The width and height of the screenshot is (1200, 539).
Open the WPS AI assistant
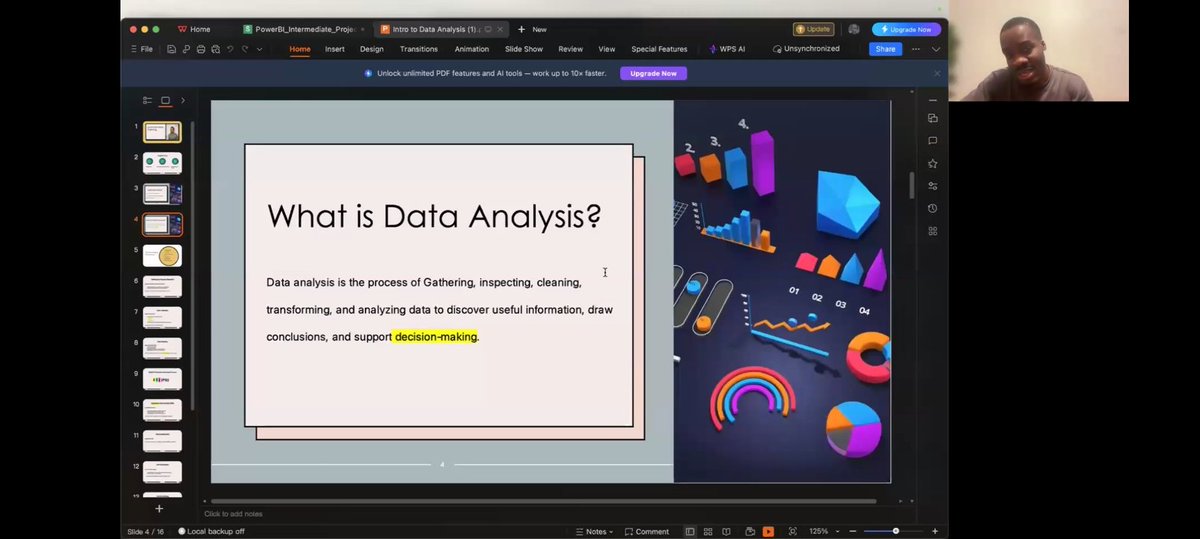coord(727,49)
